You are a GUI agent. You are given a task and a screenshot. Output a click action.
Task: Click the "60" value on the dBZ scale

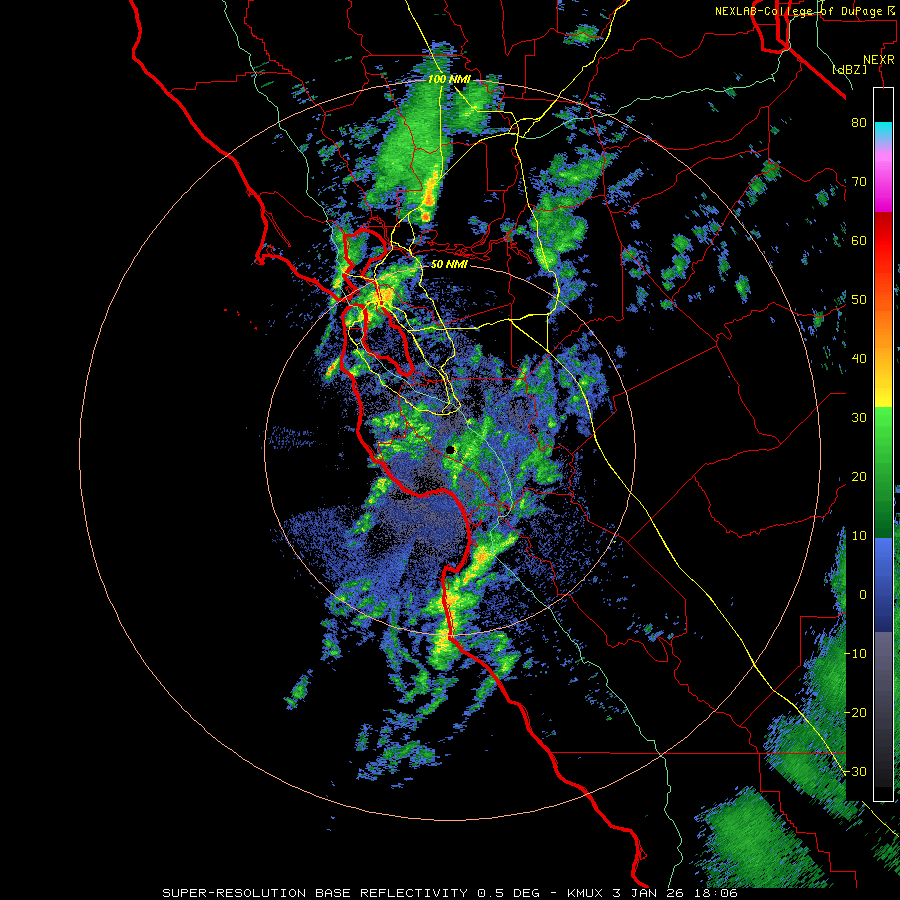click(859, 241)
